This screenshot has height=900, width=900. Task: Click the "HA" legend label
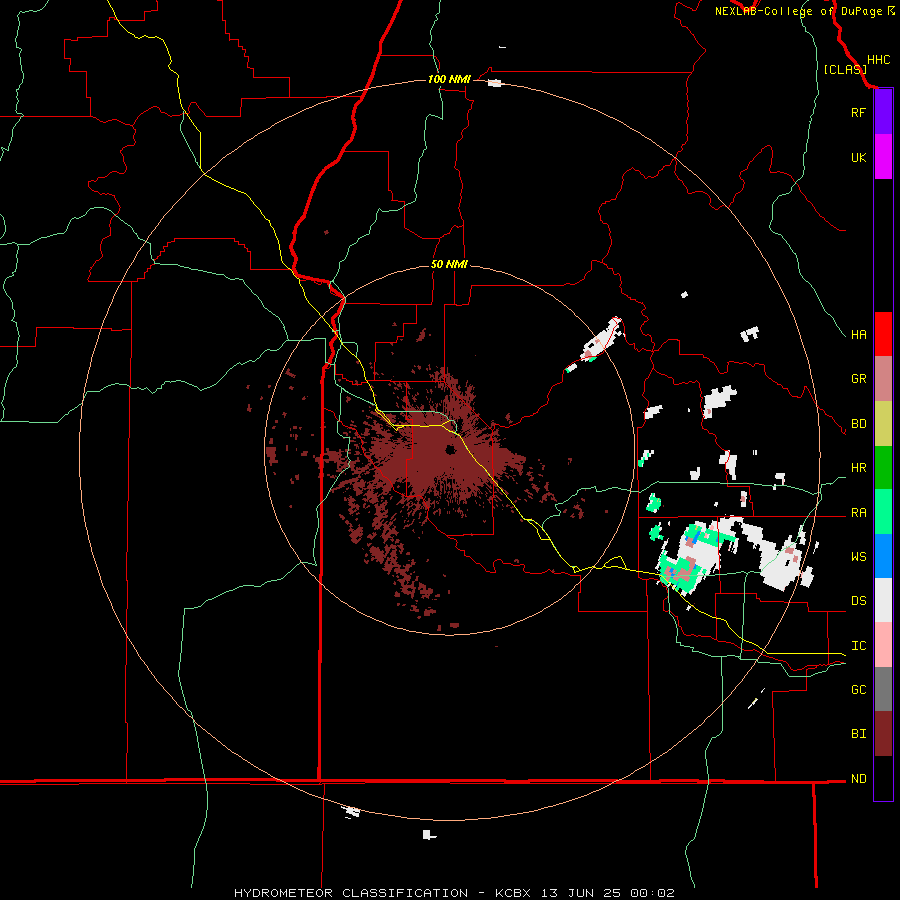(x=858, y=335)
